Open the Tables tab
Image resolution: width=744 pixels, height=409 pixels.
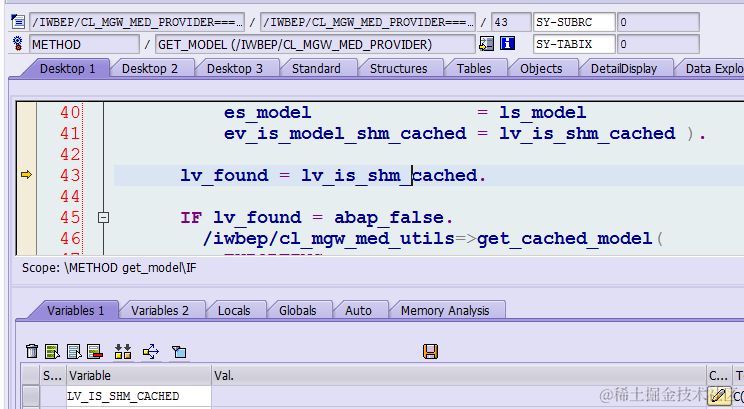pyautogui.click(x=474, y=69)
